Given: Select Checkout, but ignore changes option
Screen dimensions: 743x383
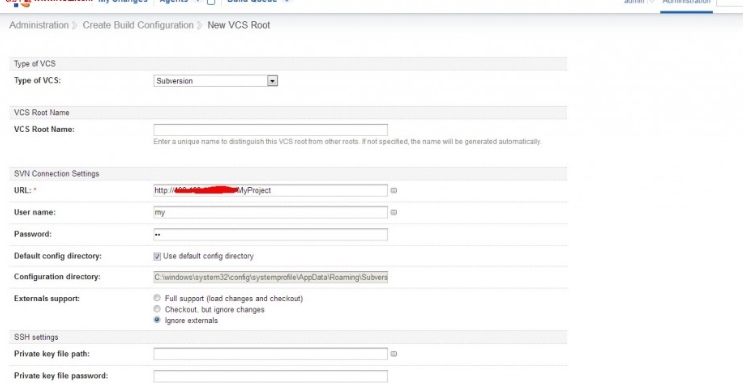Looking at the screenshot, I should pyautogui.click(x=157, y=309).
